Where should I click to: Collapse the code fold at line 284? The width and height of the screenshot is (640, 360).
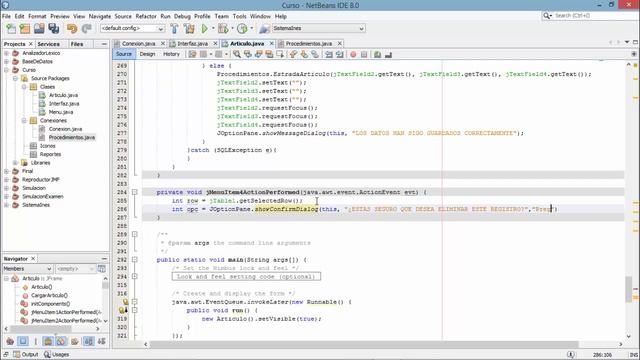[134, 192]
